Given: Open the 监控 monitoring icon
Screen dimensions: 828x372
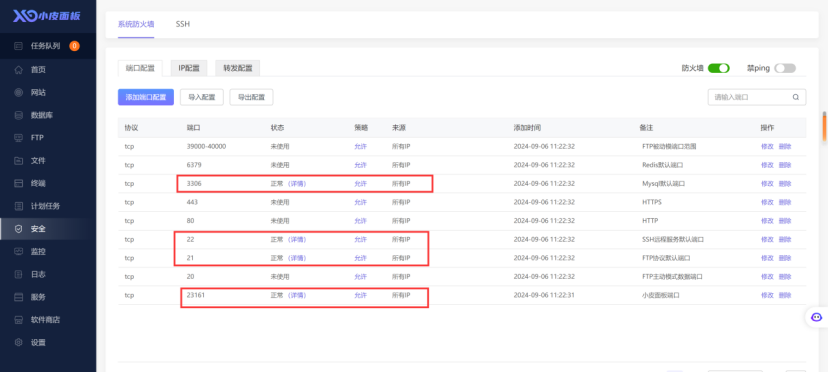Looking at the screenshot, I should tap(18, 252).
